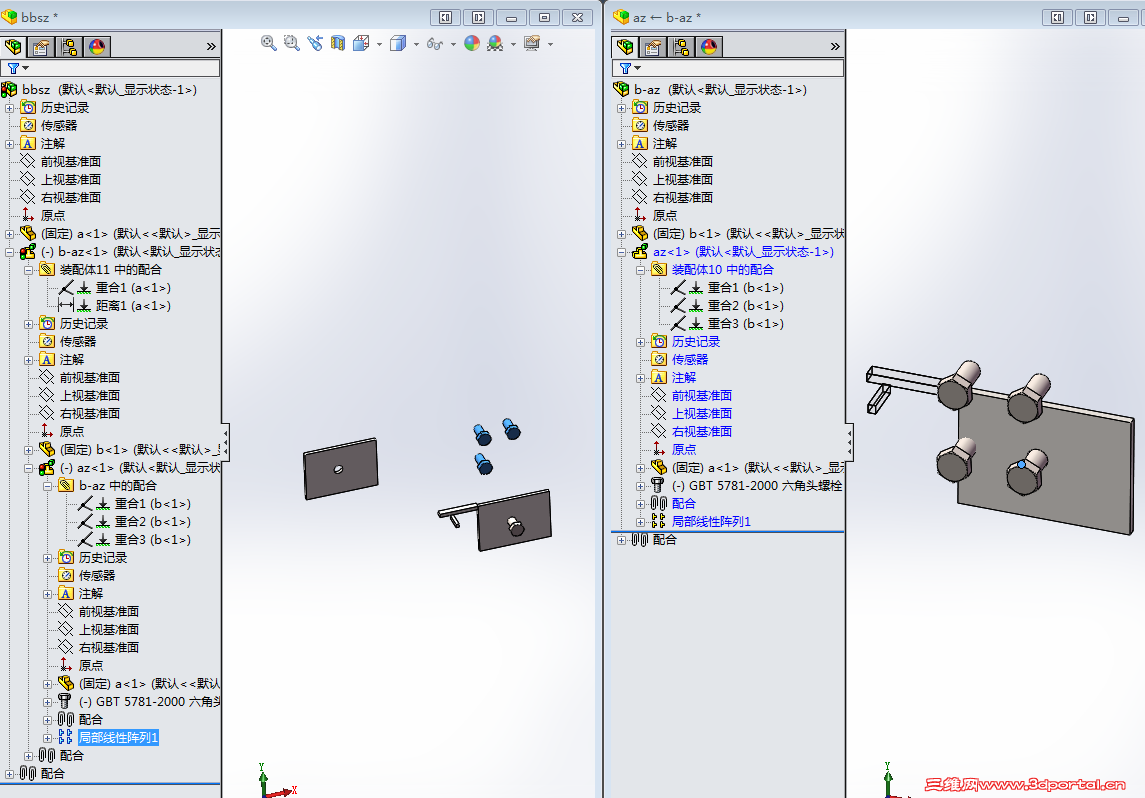This screenshot has height=798, width=1145.
Task: Select the 距离1 (a<1>) mate
Action: 133,306
